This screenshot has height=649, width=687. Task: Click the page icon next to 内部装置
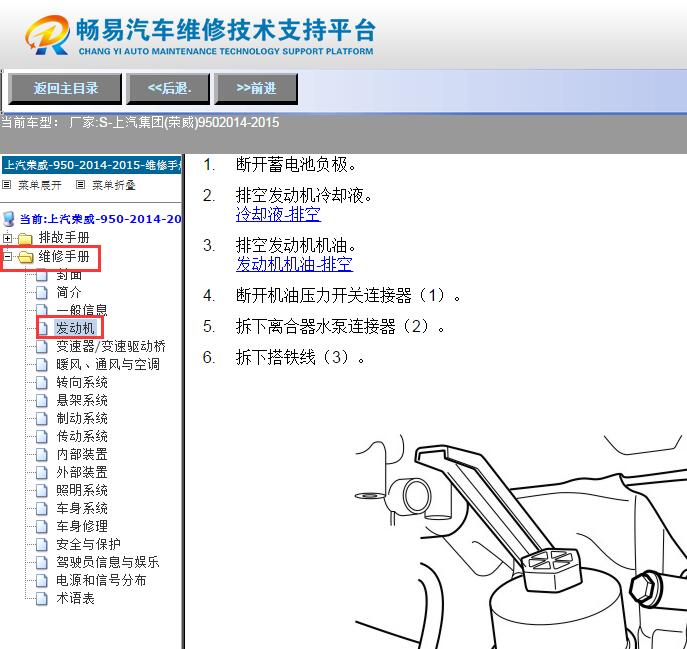click(42, 454)
